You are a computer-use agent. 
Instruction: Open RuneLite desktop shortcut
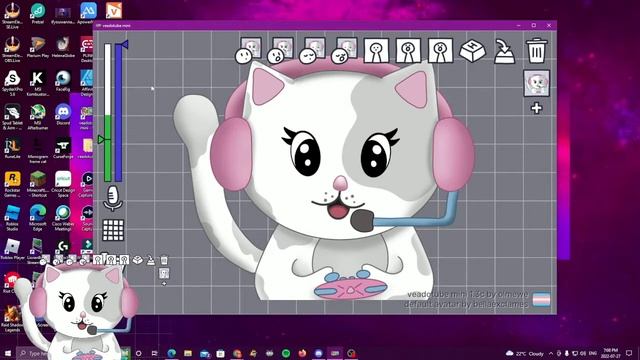[x=12, y=147]
